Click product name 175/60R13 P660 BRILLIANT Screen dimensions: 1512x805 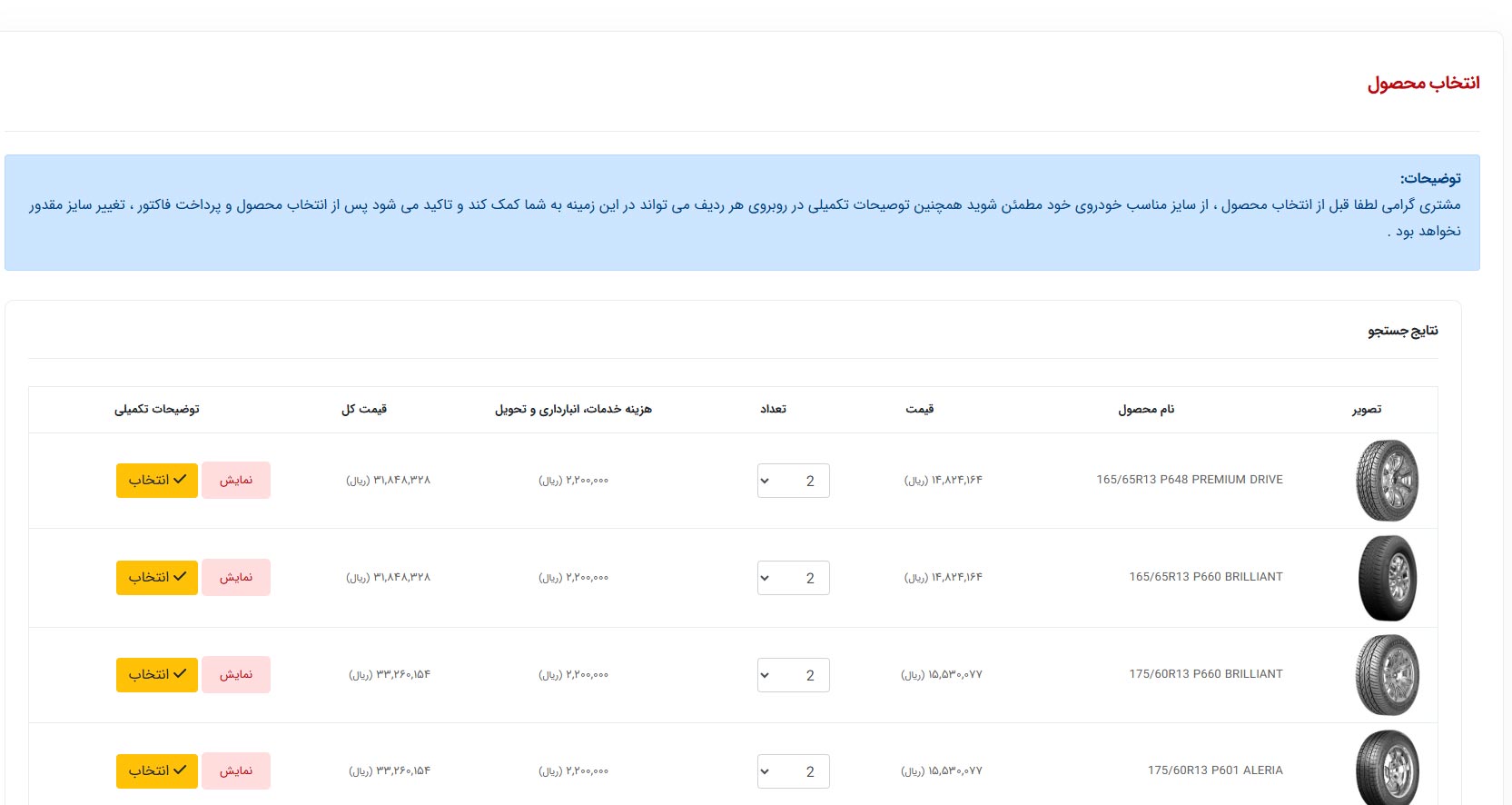pos(1206,674)
